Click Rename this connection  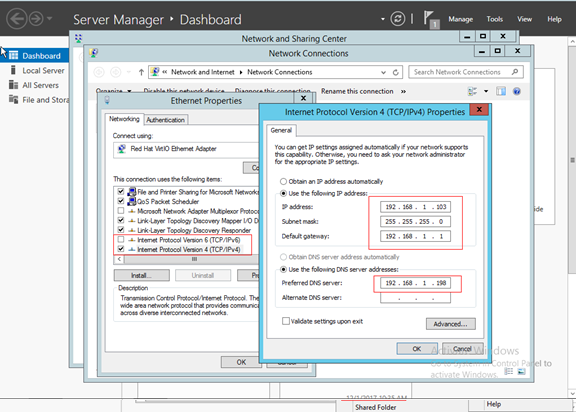[x=357, y=91]
